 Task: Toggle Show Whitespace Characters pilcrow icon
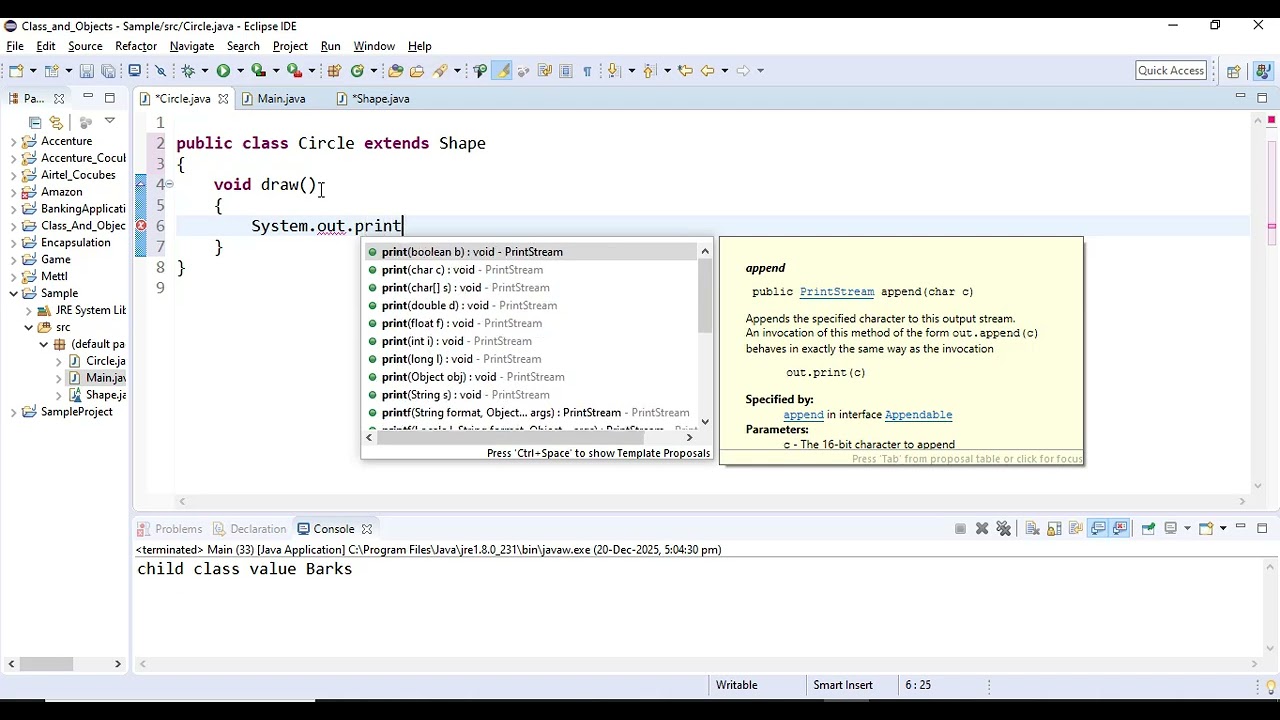pos(587,71)
